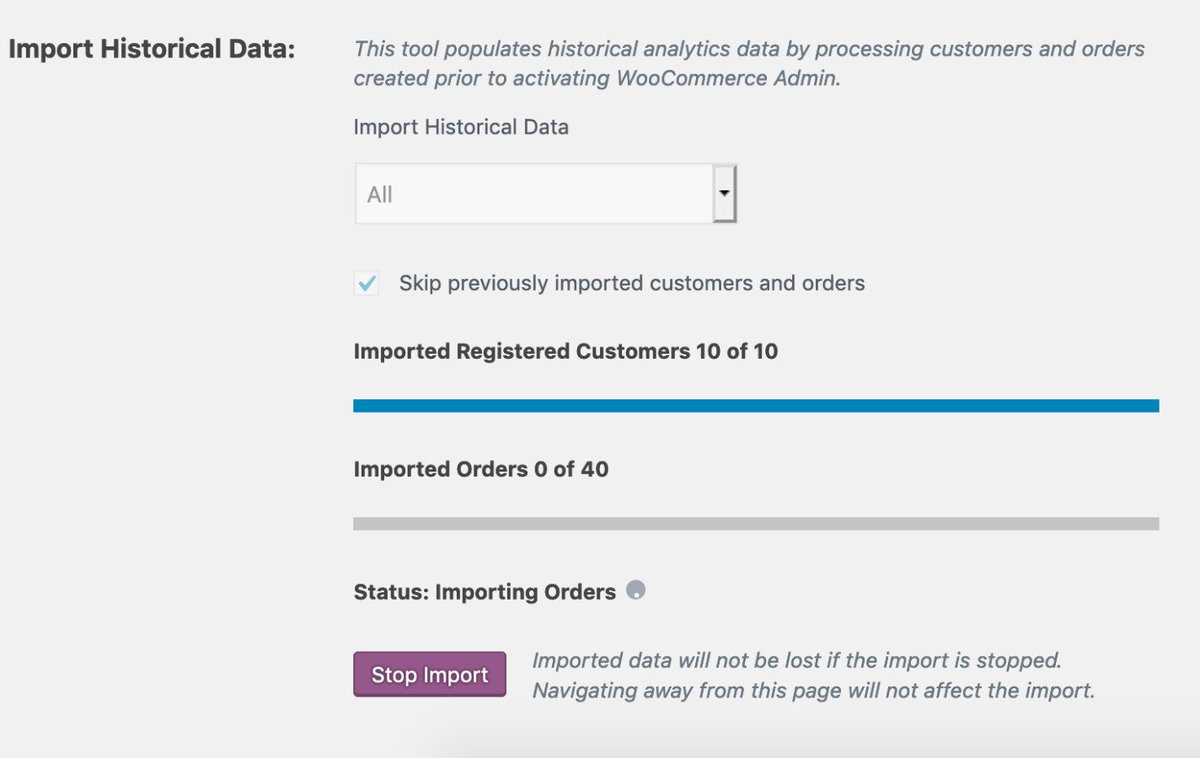The image size is (1200, 758).
Task: Click the 'Import Historical Data' field label above dropdown
Action: click(460, 128)
